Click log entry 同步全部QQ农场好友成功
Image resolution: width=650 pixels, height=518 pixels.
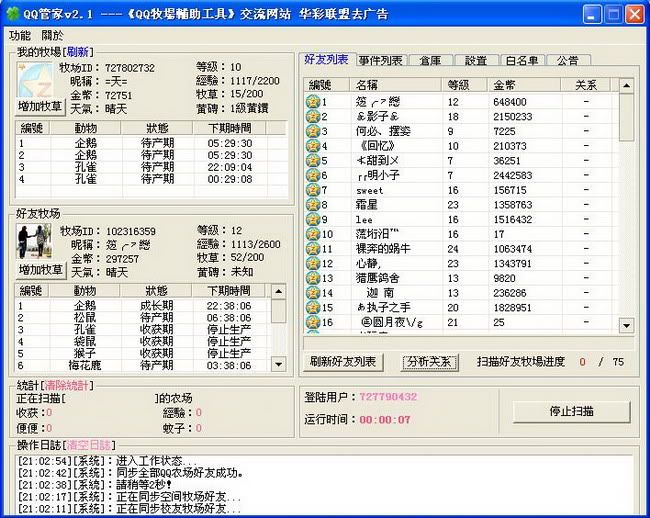coord(130,473)
